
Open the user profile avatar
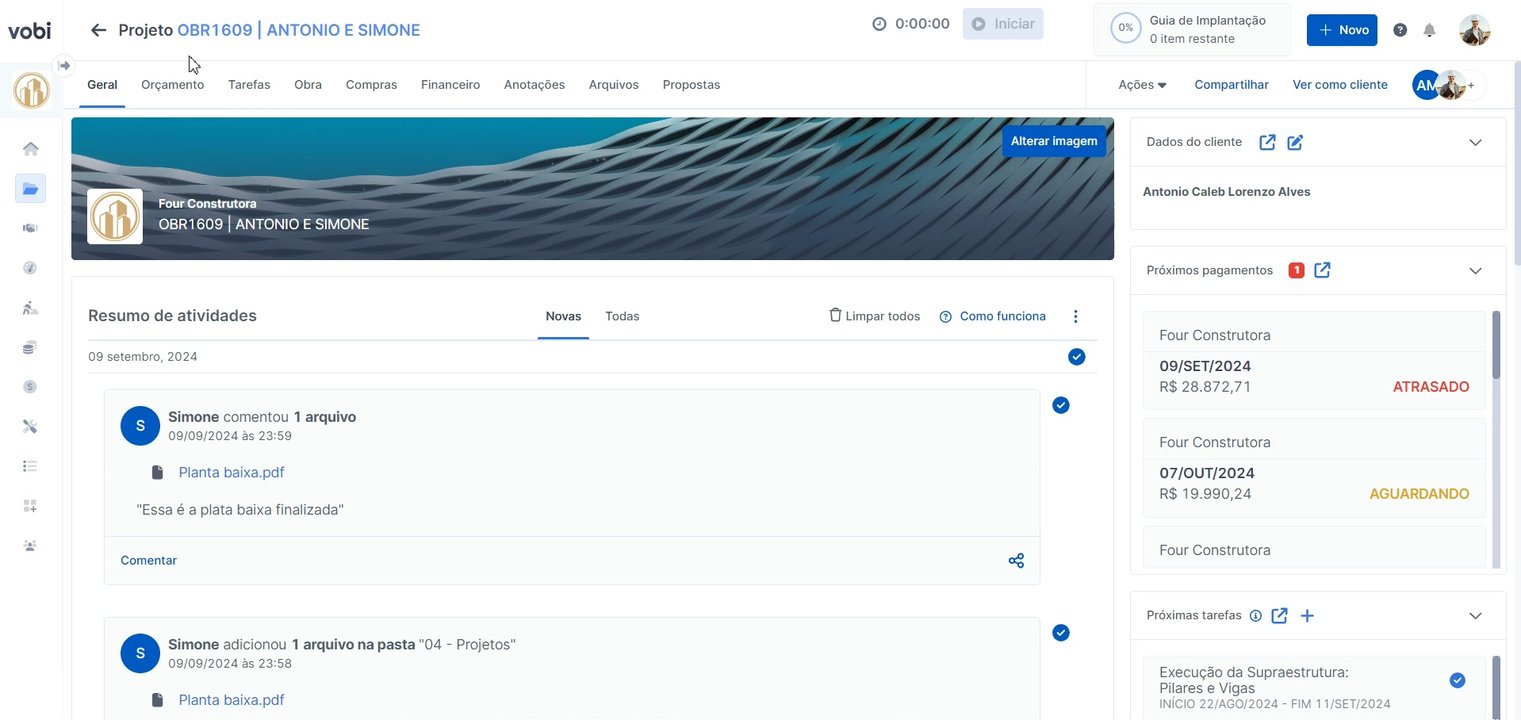point(1475,30)
